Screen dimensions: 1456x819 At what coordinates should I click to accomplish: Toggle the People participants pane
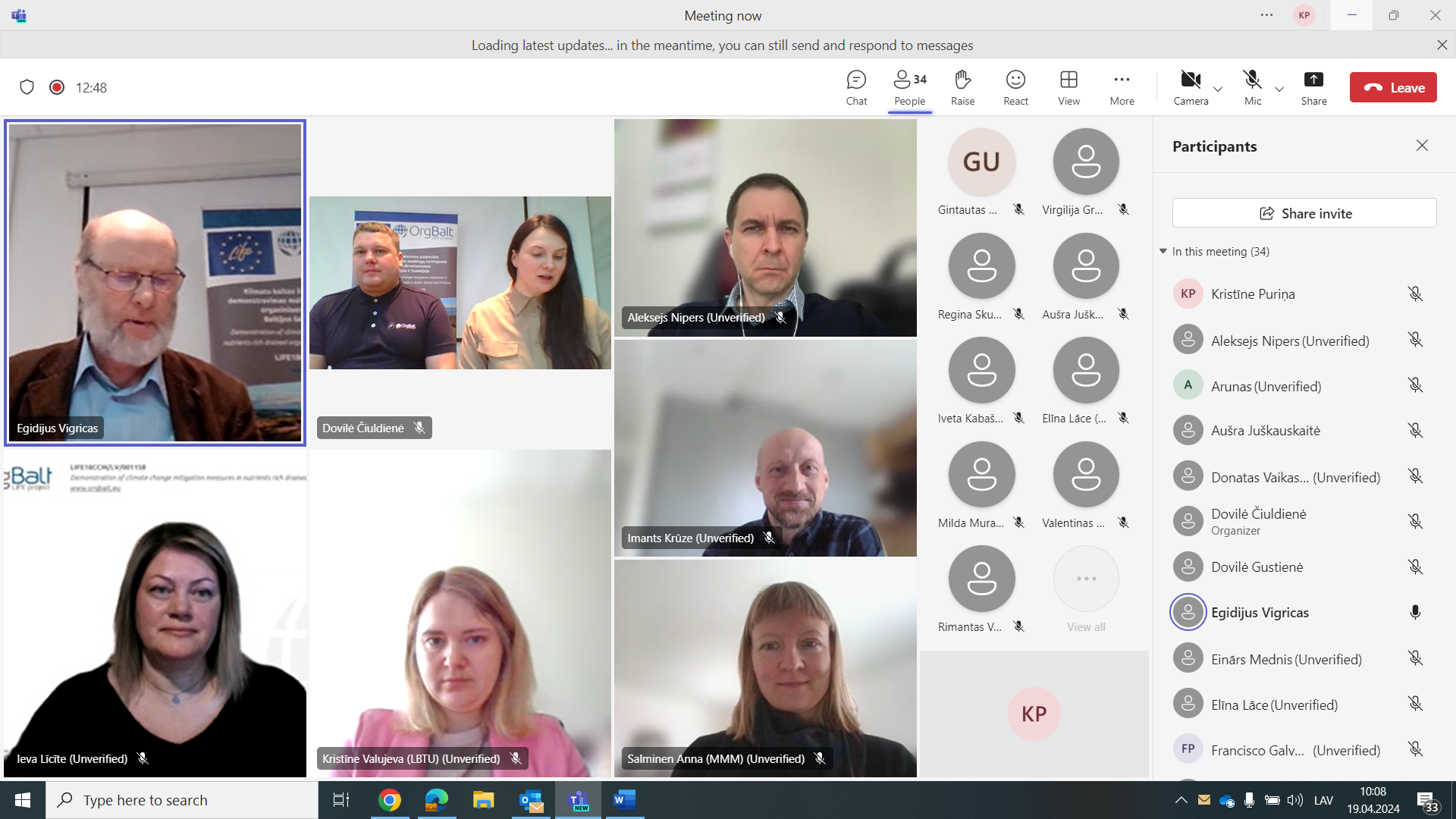click(909, 87)
